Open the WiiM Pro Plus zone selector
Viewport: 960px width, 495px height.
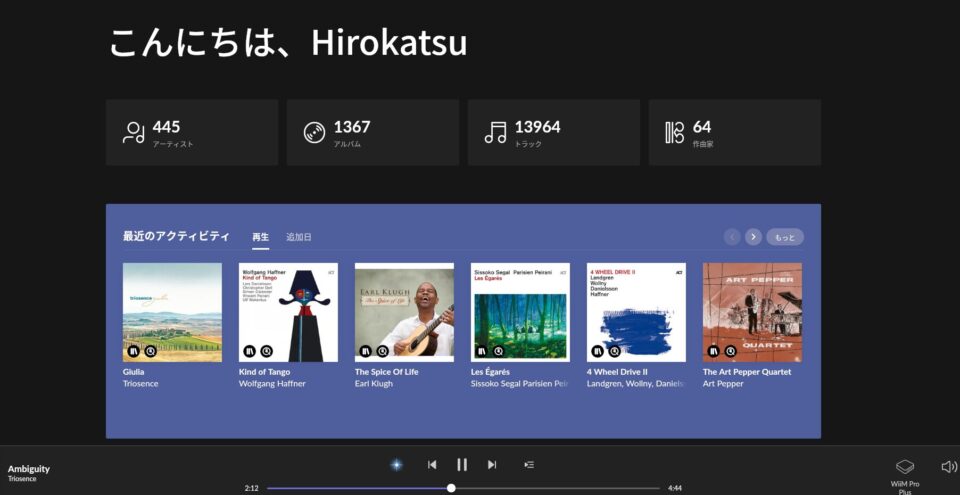[905, 477]
